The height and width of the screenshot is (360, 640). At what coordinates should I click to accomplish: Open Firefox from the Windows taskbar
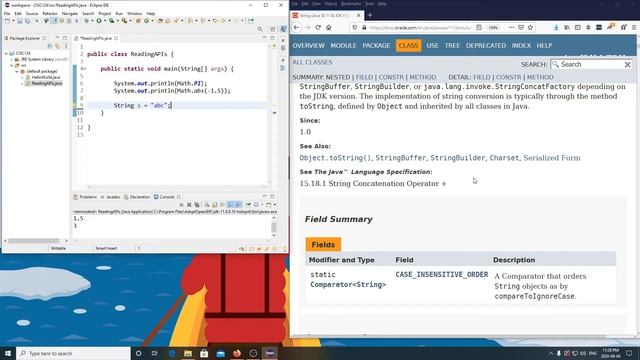[x=237, y=353]
